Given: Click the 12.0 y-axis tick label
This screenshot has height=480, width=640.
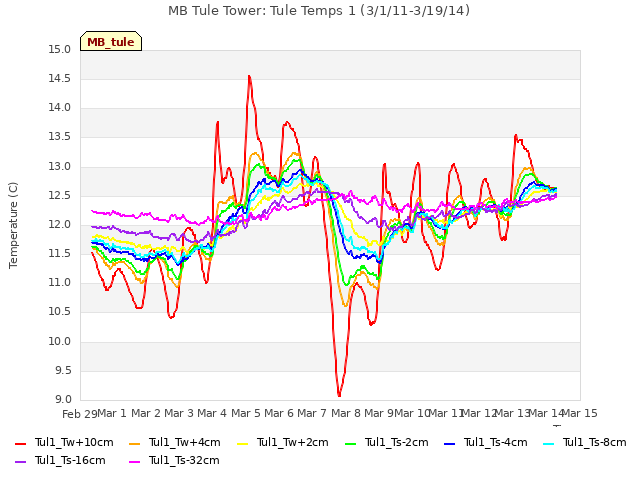Looking at the screenshot, I should point(60,224).
